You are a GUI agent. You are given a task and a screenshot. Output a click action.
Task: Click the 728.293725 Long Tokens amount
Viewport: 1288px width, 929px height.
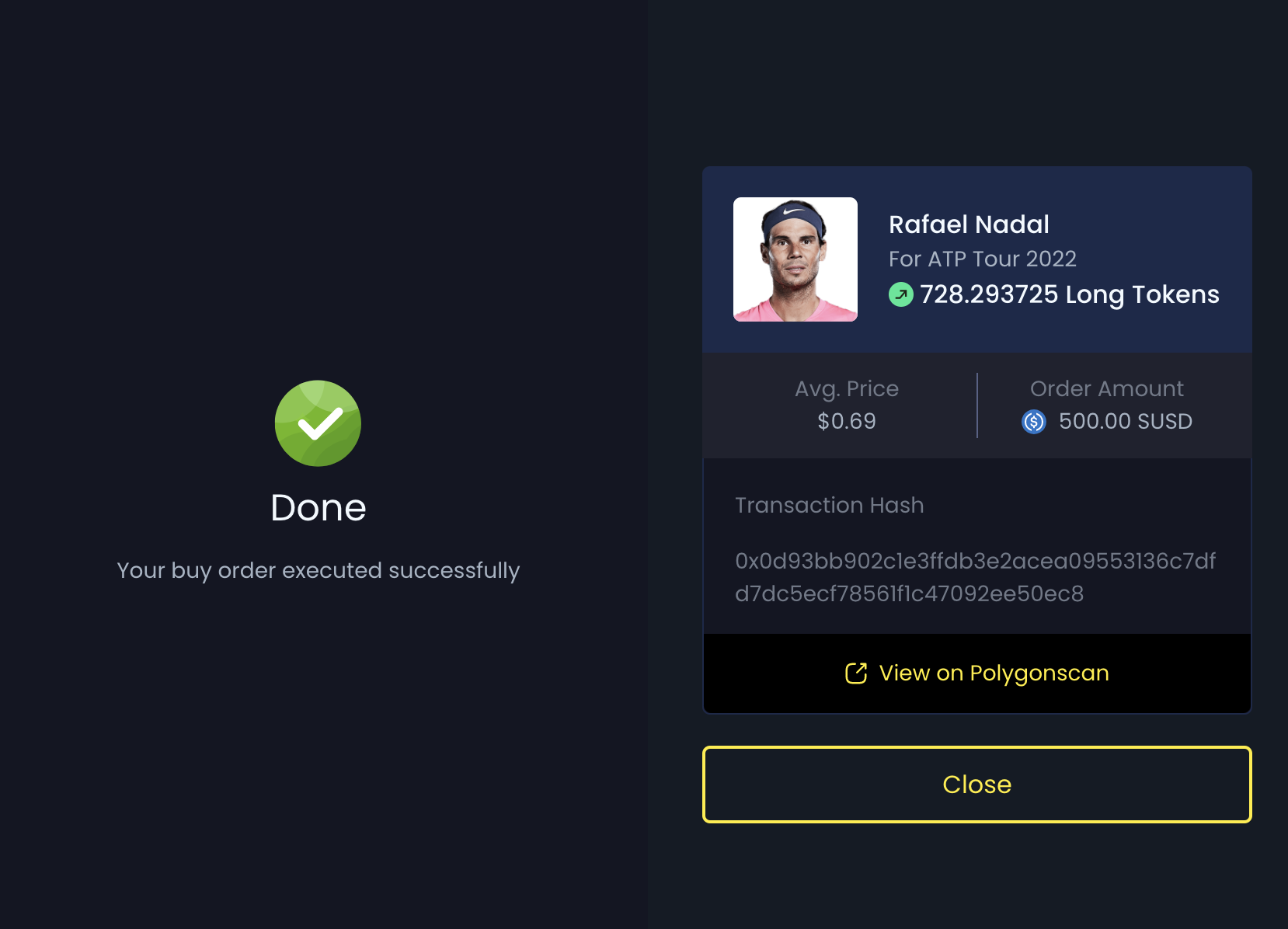point(1070,294)
